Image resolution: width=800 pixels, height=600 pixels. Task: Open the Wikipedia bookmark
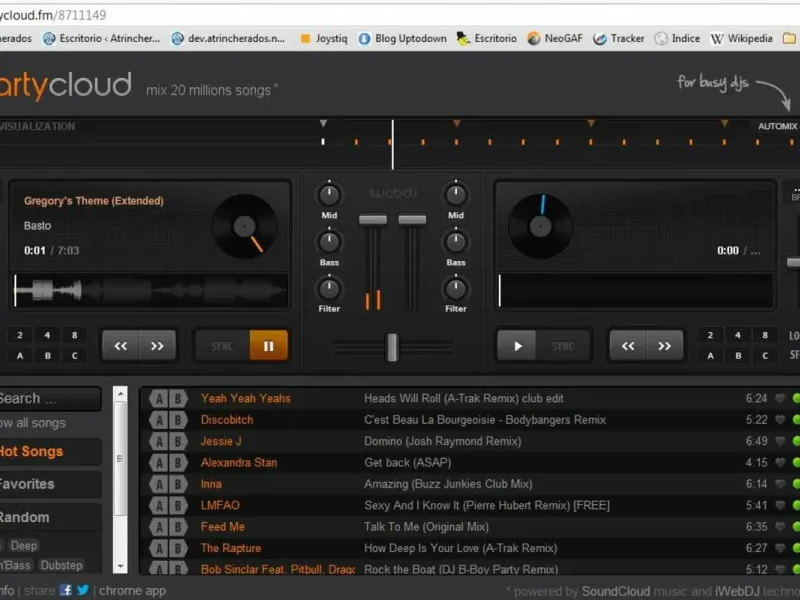[x=741, y=38]
